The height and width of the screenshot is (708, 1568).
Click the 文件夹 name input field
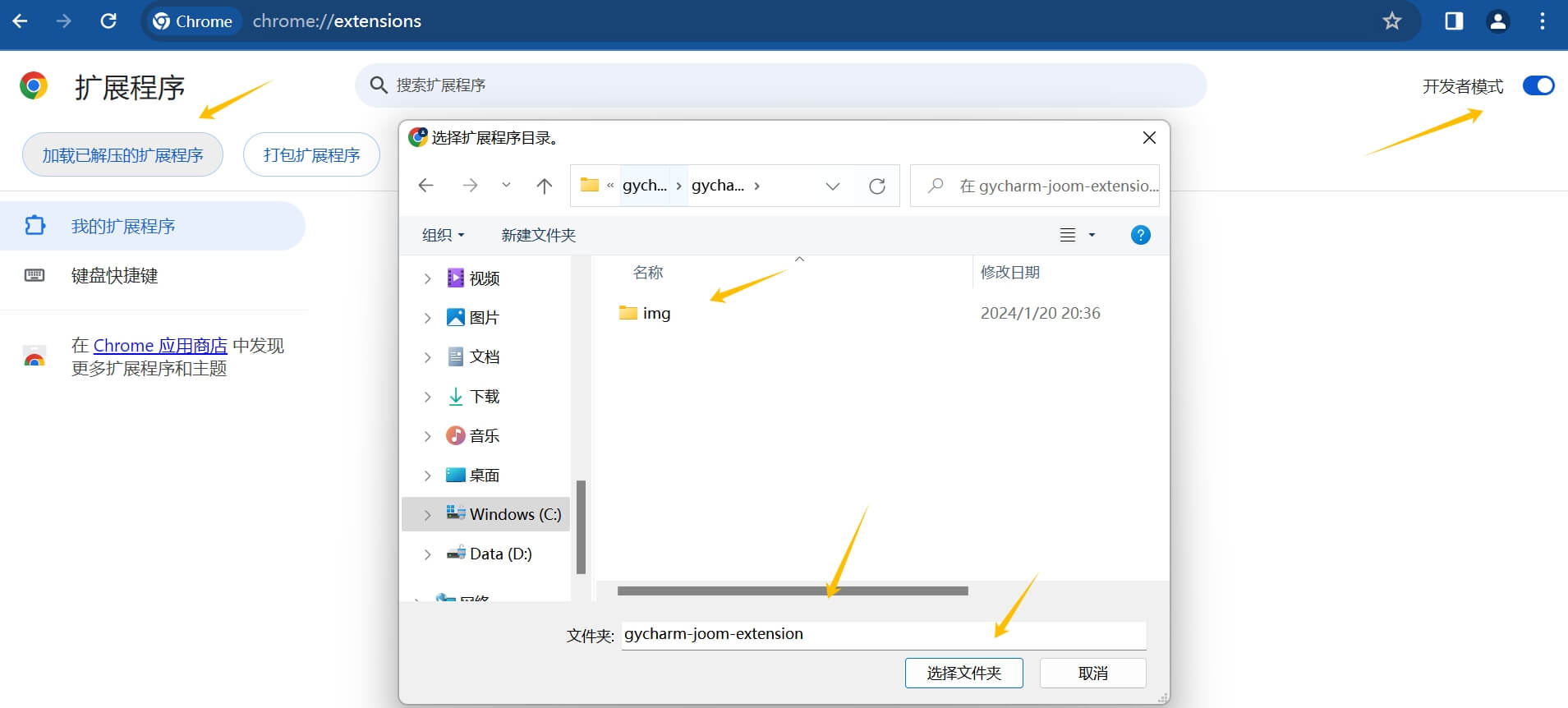[x=883, y=634]
